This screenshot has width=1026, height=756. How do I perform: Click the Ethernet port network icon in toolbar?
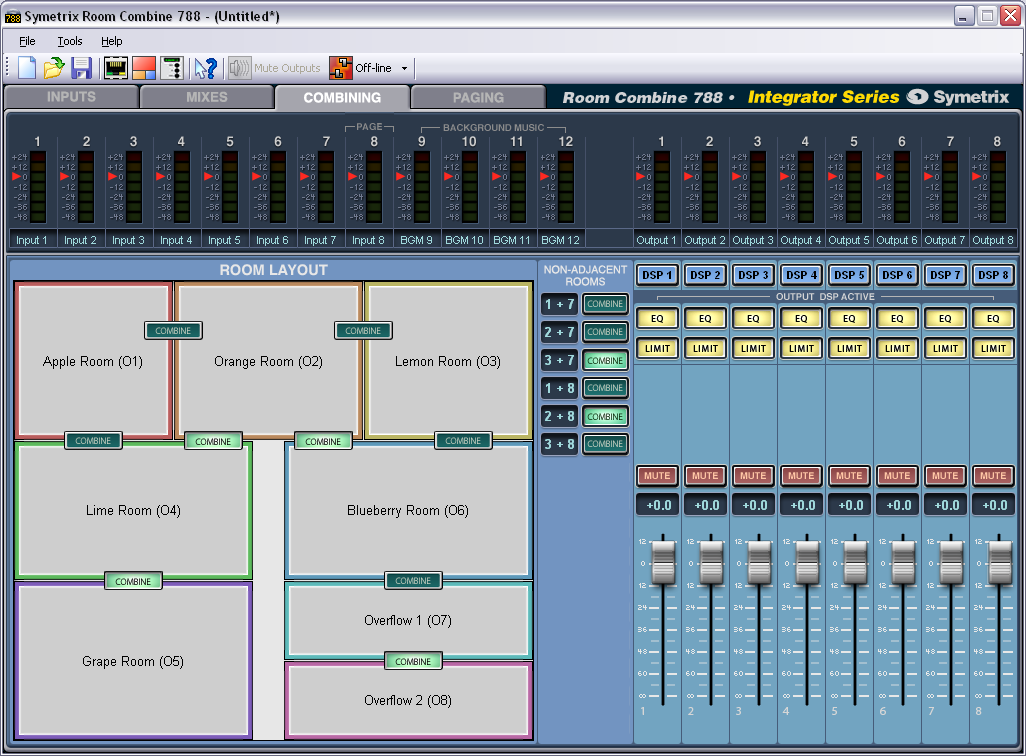click(116, 67)
